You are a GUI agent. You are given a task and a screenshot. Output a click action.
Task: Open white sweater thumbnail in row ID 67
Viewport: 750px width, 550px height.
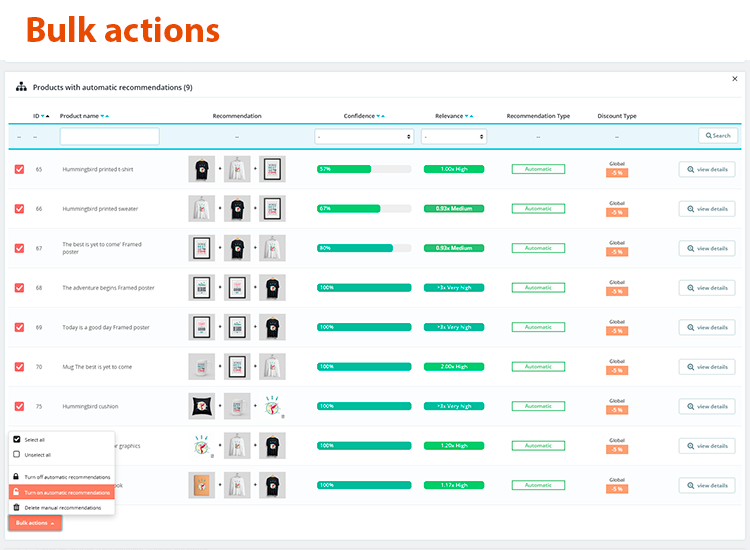[272, 248]
